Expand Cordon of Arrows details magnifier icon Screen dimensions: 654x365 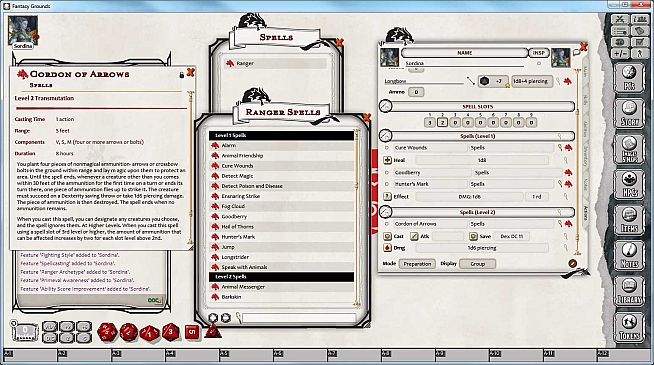point(560,224)
